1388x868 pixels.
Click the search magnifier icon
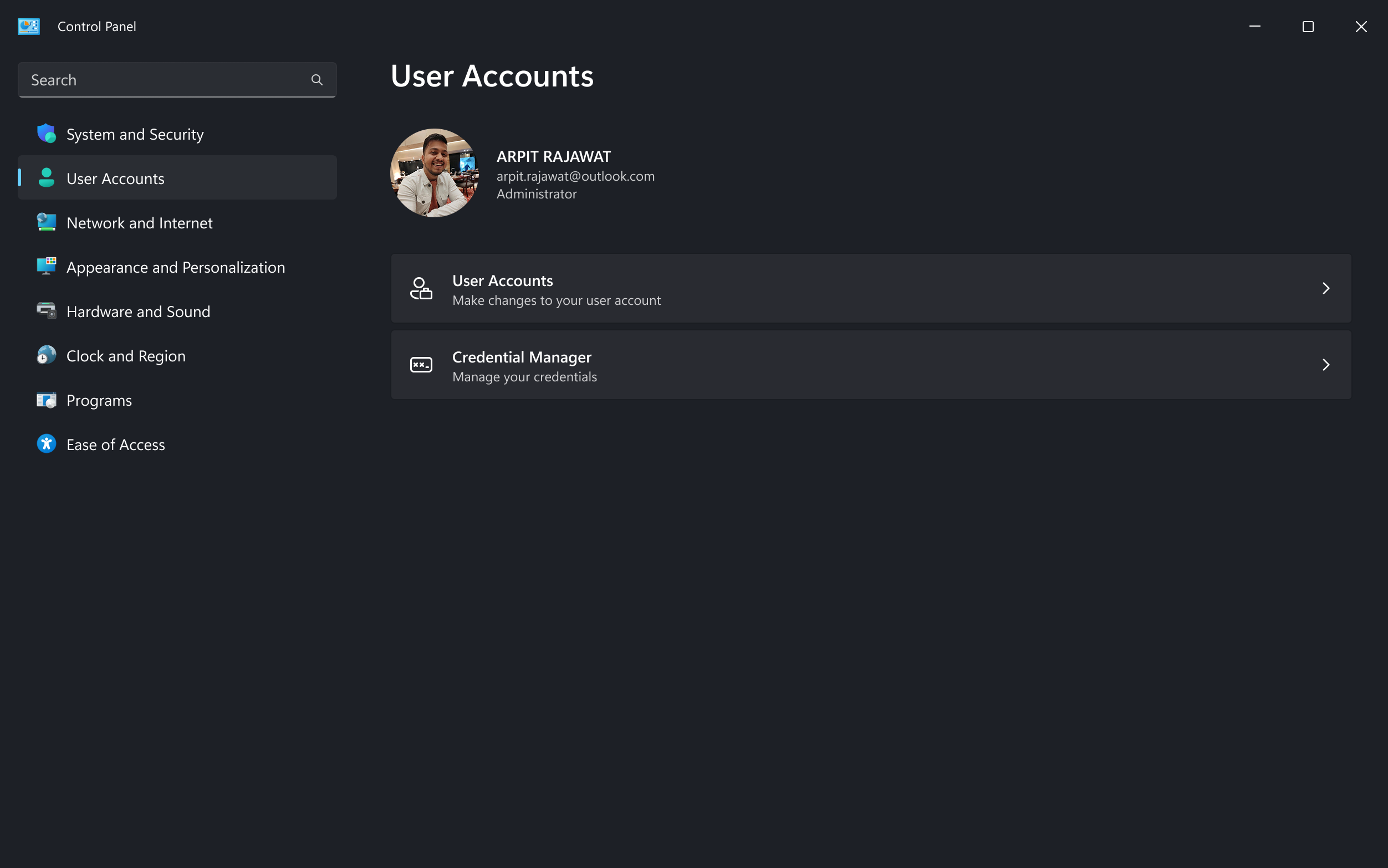(x=317, y=79)
